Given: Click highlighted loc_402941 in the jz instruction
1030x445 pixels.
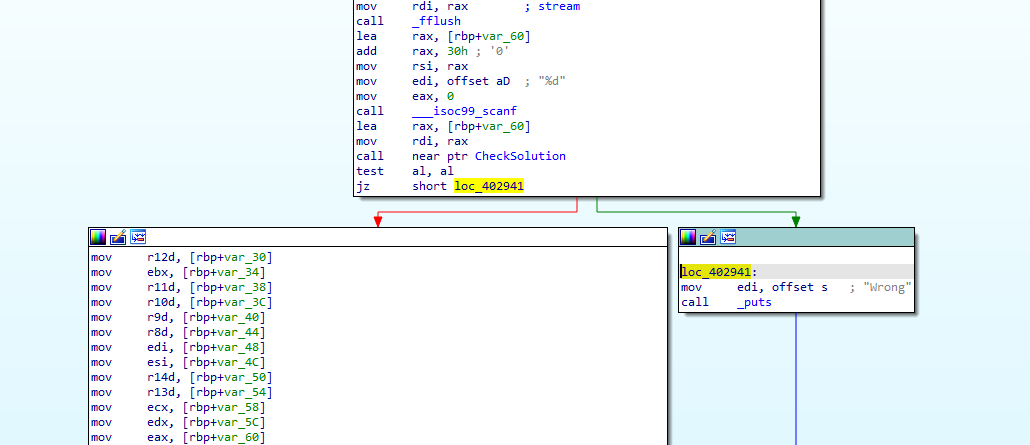Looking at the screenshot, I should [x=489, y=187].
